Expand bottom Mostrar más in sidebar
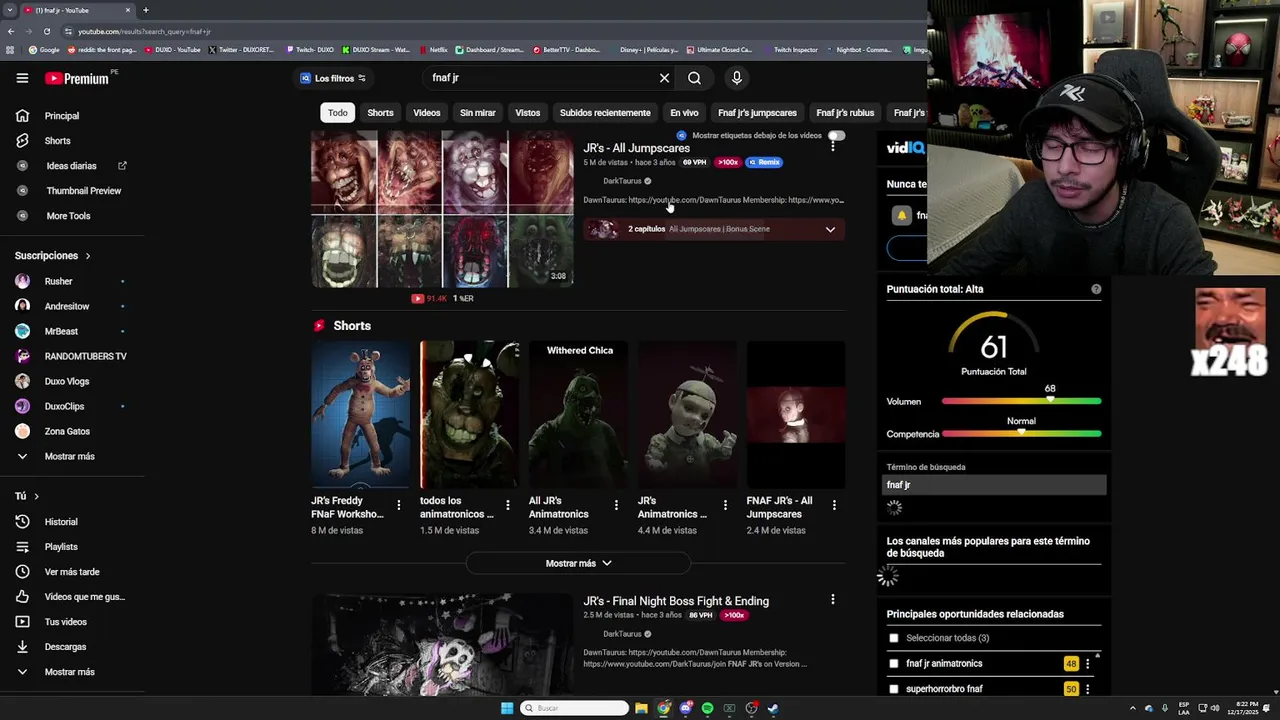Screen dimensions: 1280x720 (x=68, y=672)
